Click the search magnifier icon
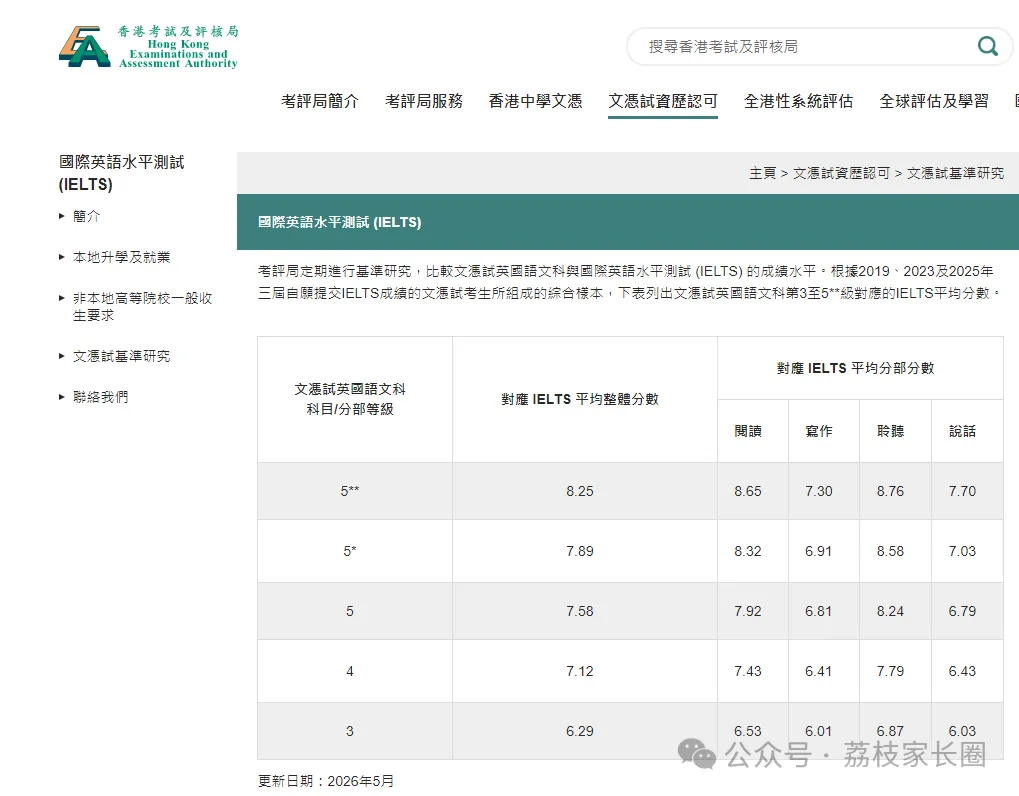The image size is (1019, 796). 988,46
